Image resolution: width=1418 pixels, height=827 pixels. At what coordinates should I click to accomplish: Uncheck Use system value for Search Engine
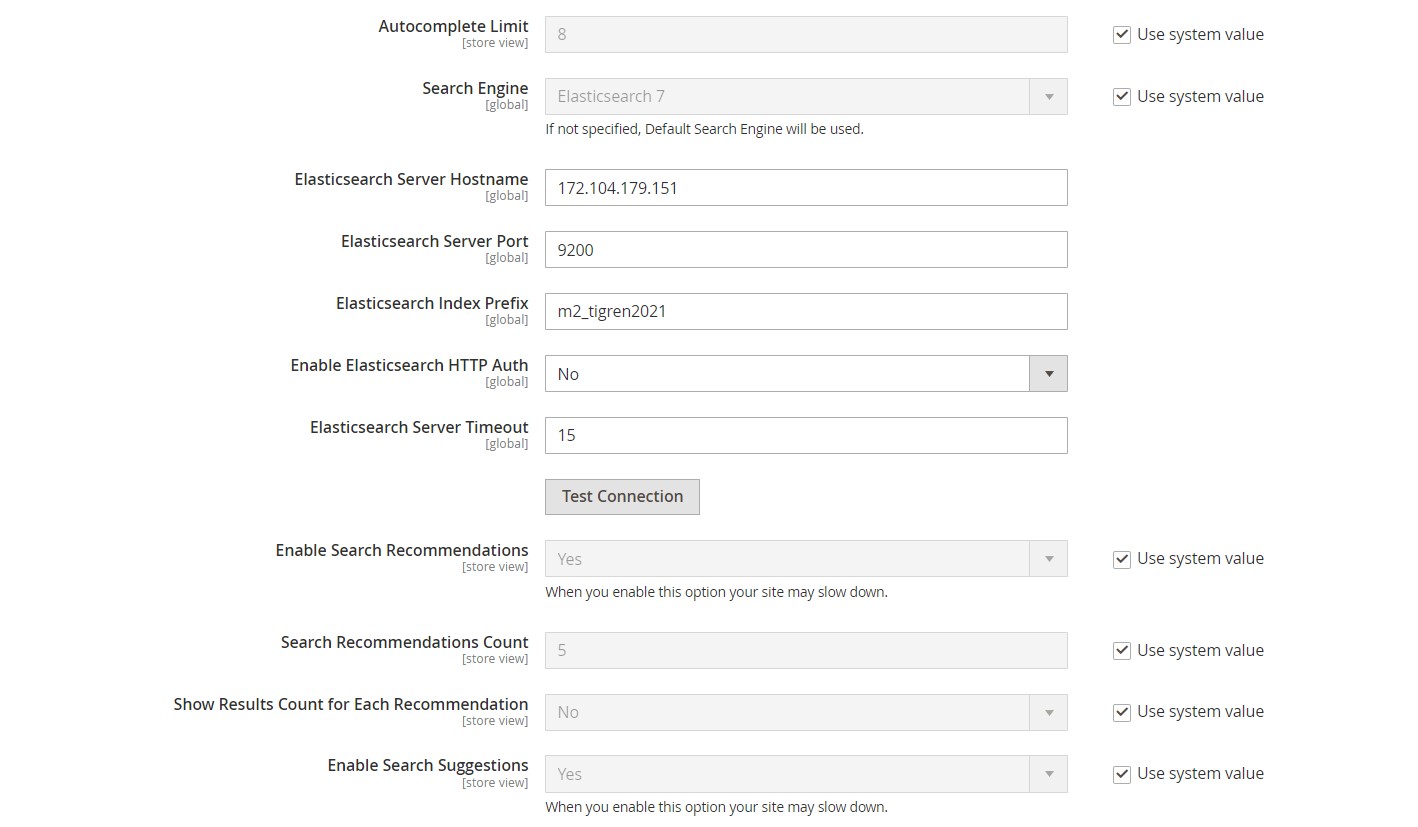click(1122, 97)
